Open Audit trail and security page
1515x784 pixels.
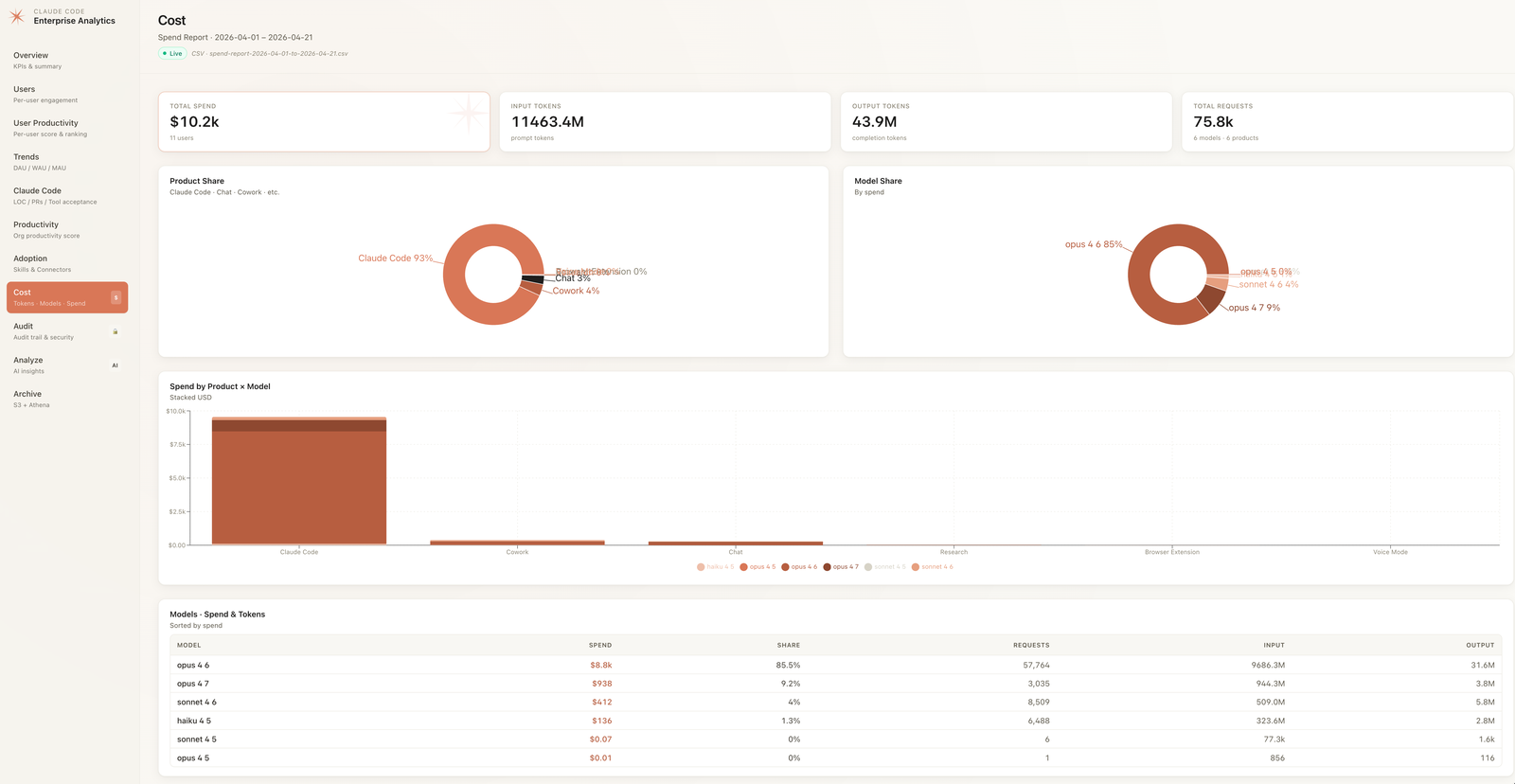tap(66, 331)
